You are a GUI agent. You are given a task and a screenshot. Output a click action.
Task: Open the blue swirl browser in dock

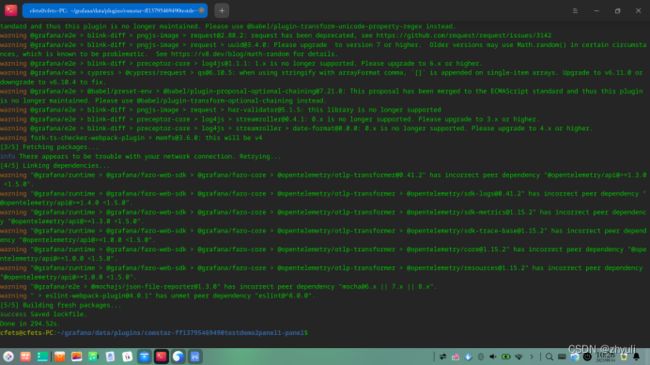click(x=178, y=356)
